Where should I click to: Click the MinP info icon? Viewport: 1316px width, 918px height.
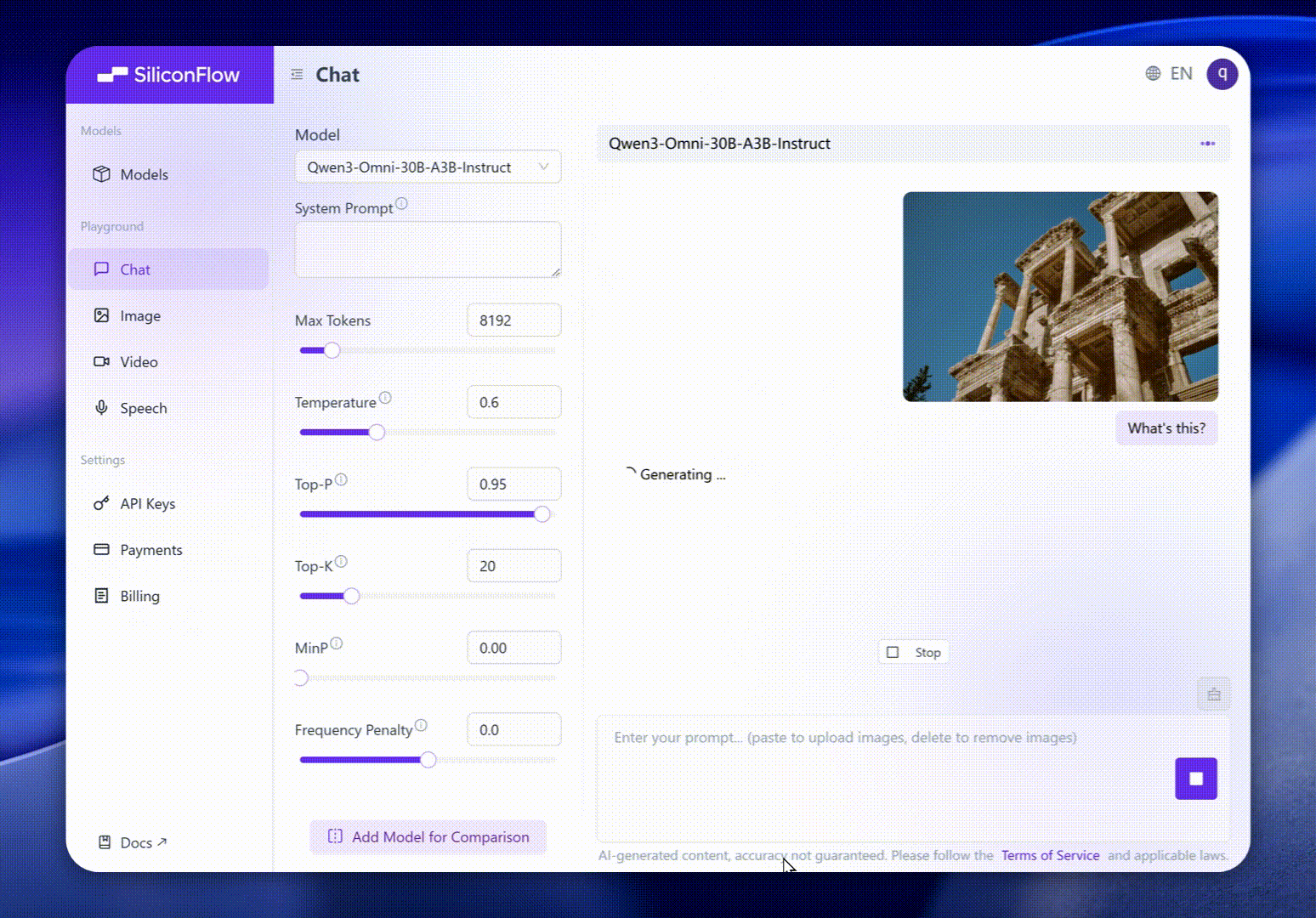click(337, 643)
